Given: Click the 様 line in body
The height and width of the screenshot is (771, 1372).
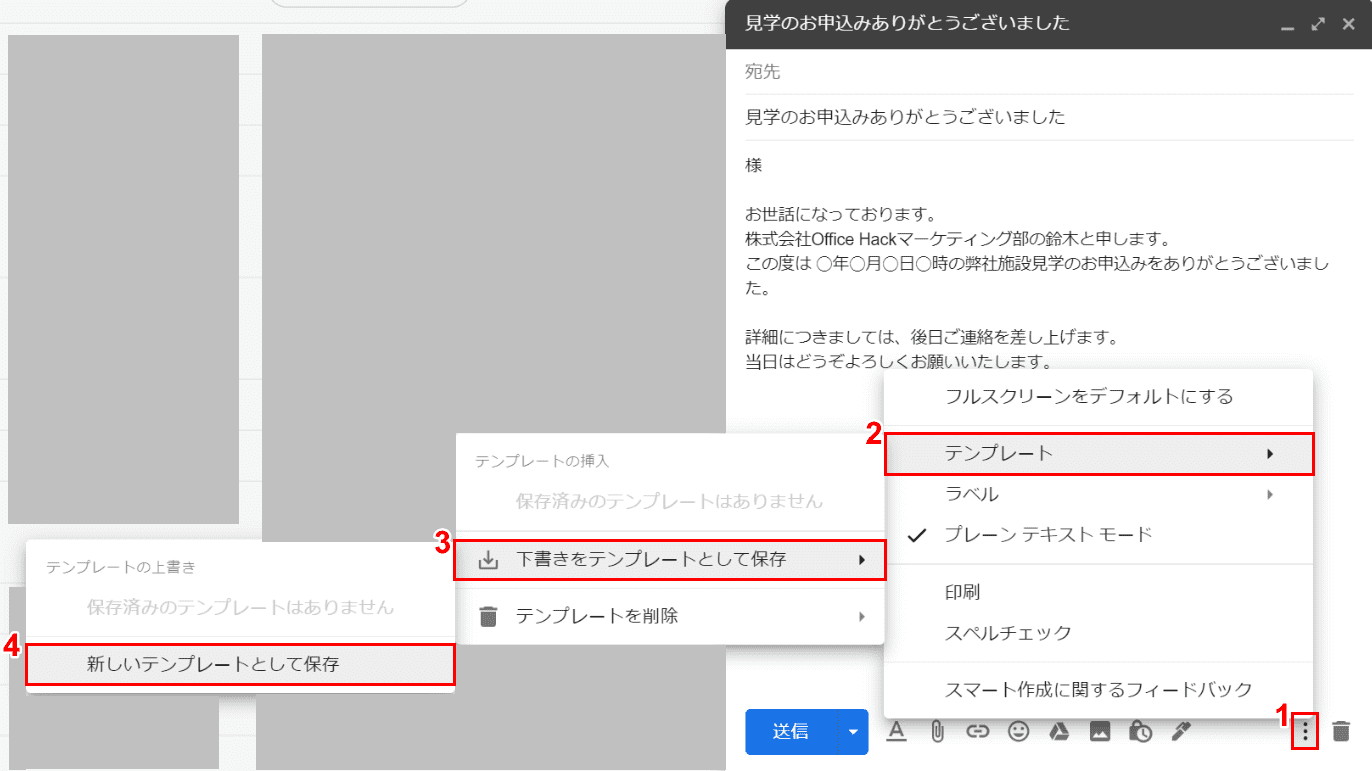Looking at the screenshot, I should coord(754,165).
